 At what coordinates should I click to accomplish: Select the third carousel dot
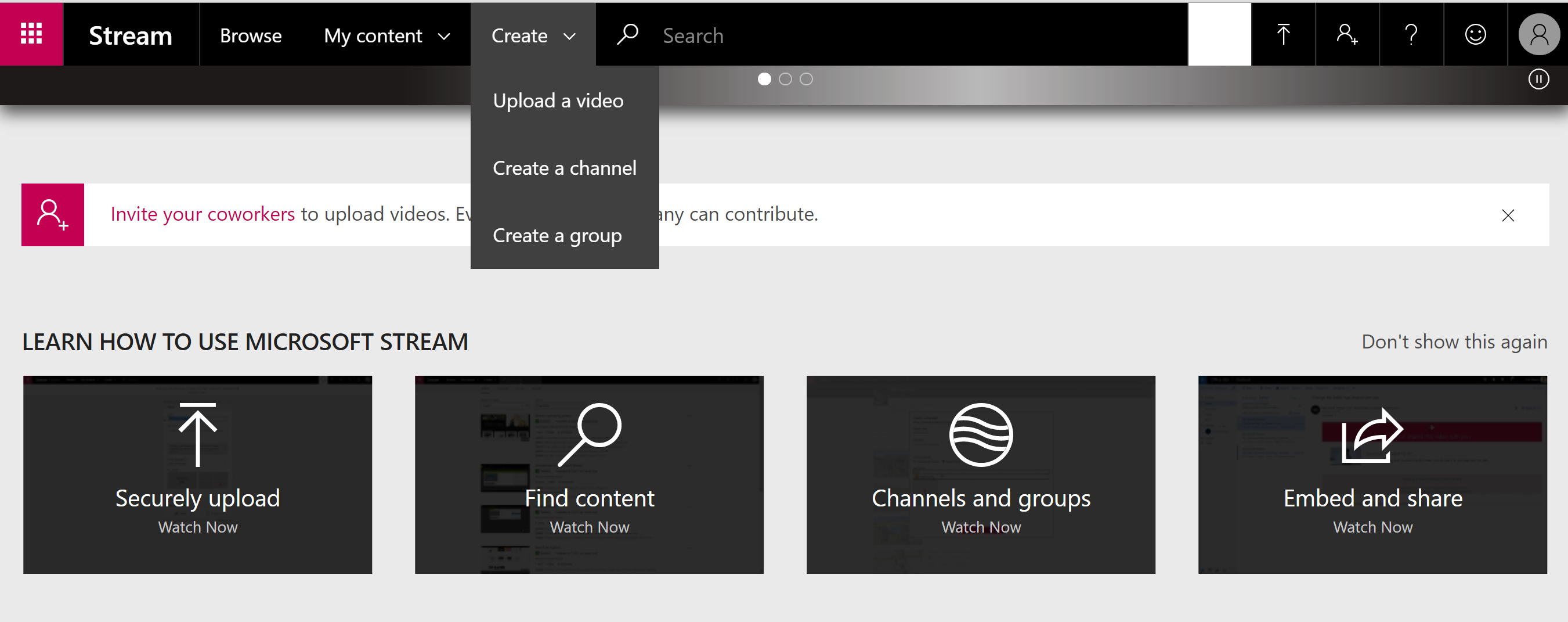806,79
